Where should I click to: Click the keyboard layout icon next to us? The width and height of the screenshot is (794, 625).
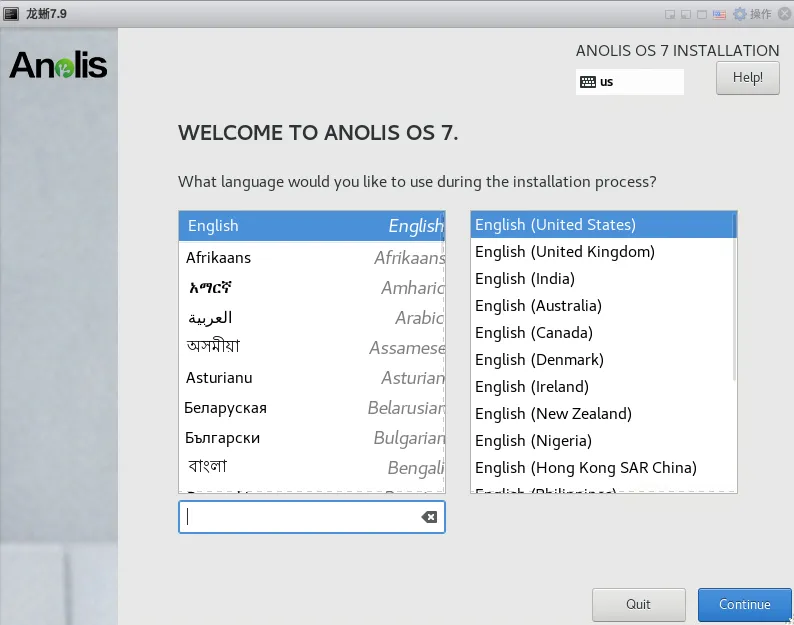tap(587, 82)
